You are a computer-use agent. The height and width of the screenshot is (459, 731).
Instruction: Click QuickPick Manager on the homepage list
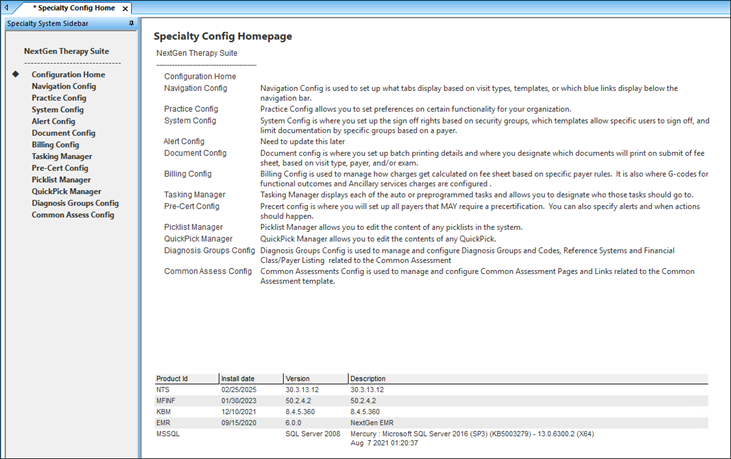(x=198, y=239)
